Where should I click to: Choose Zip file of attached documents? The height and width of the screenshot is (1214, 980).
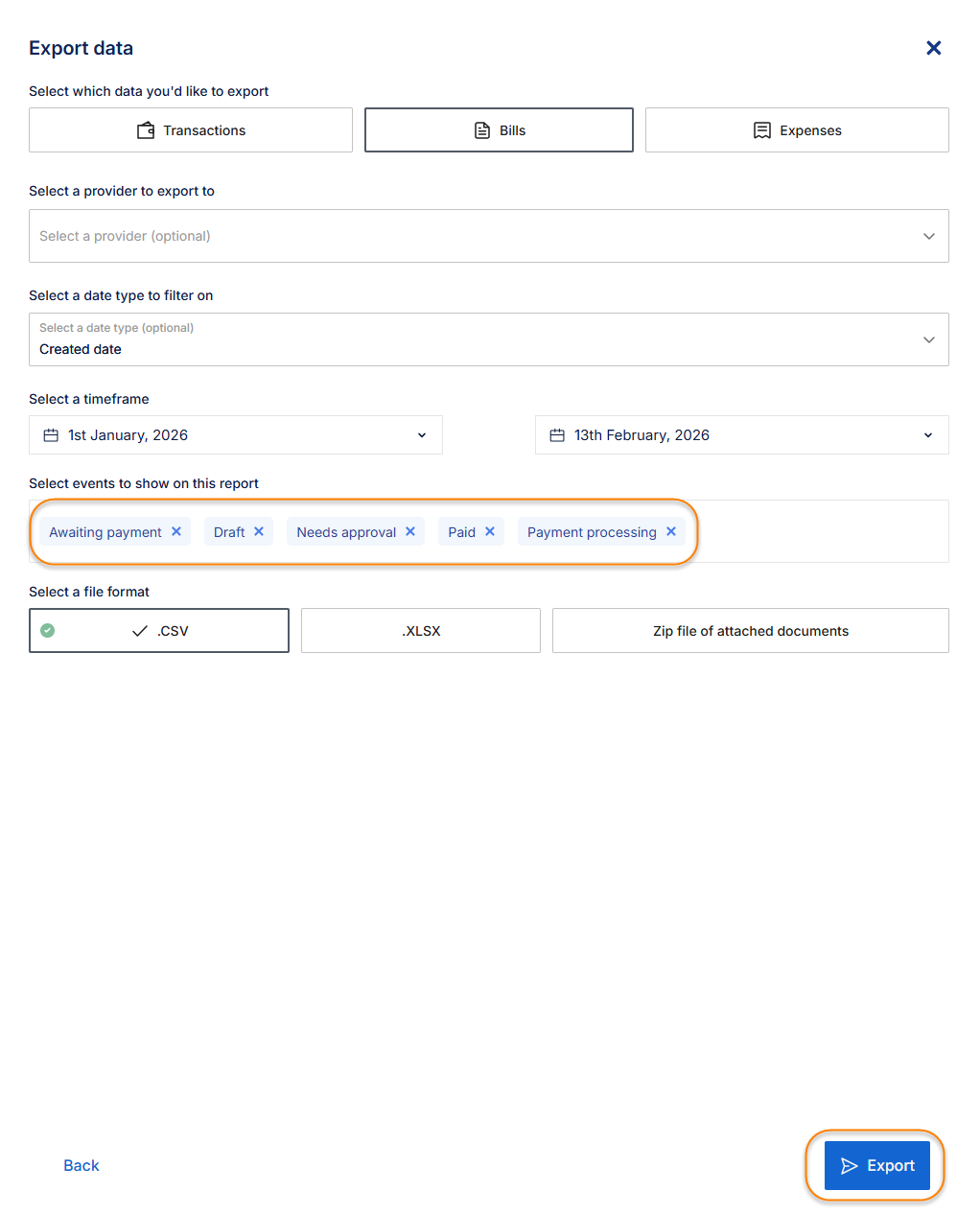click(751, 630)
